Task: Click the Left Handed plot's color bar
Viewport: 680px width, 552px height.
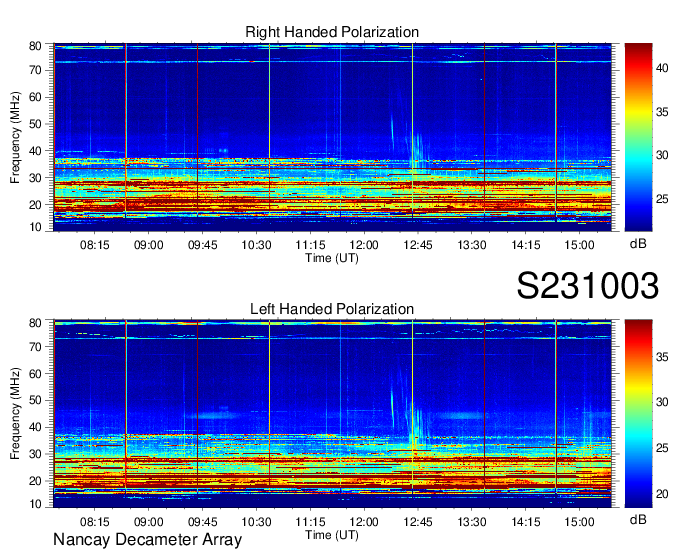Action: coord(638,414)
